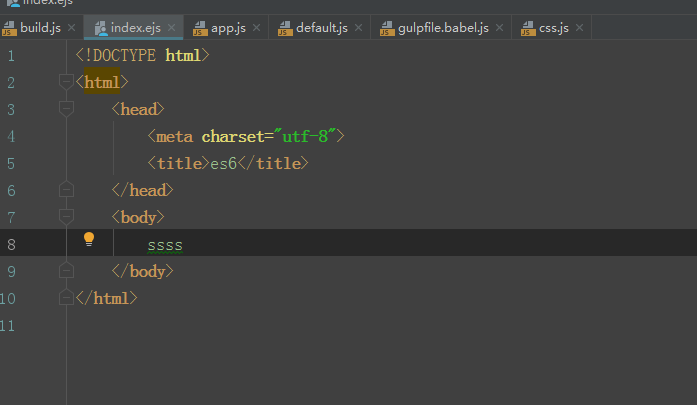This screenshot has width=697, height=405.
Task: Click the css.js tab file icon
Action: tap(529, 27)
